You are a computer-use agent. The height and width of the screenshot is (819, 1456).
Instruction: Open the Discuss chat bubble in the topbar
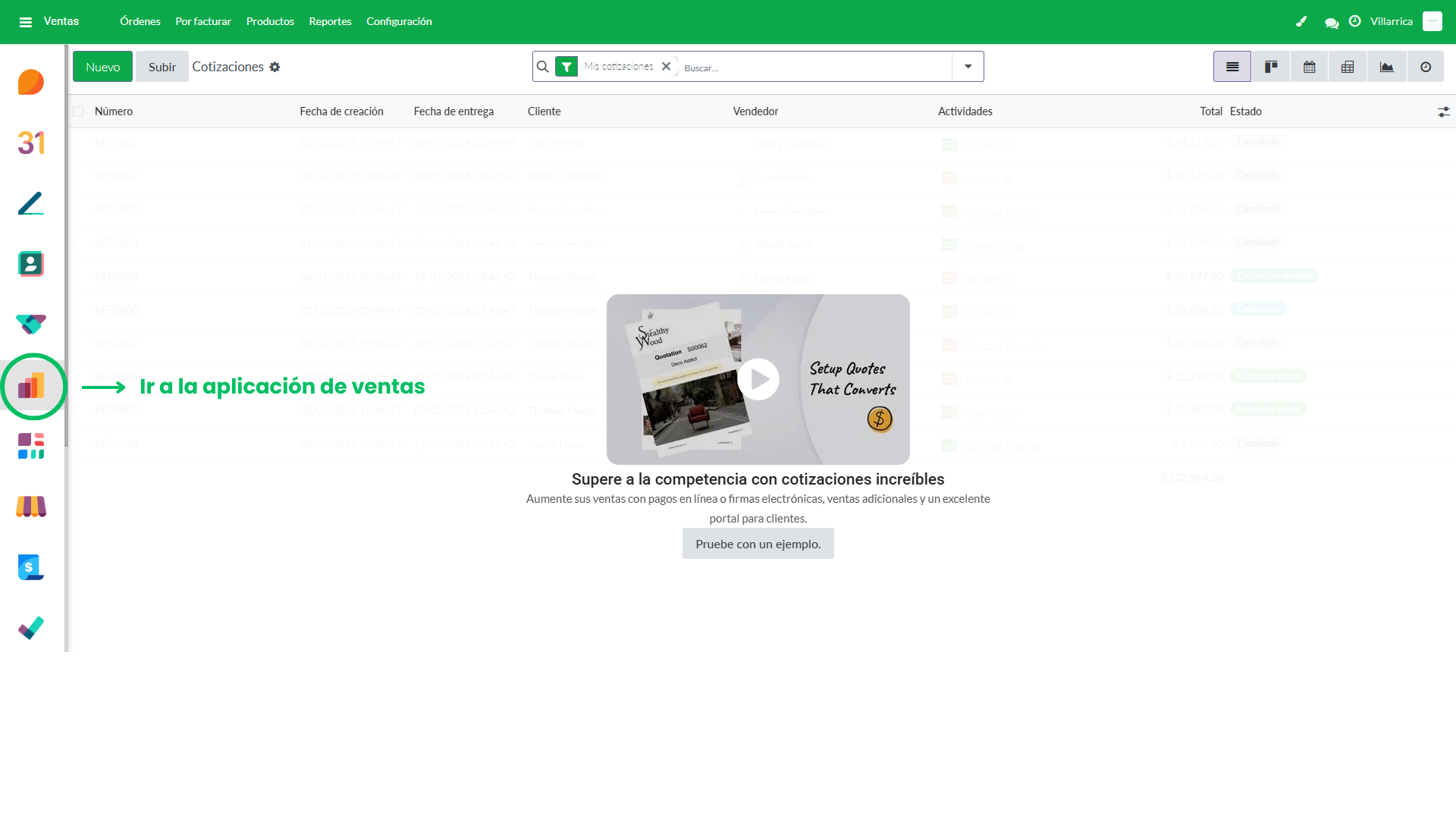coord(1331,22)
